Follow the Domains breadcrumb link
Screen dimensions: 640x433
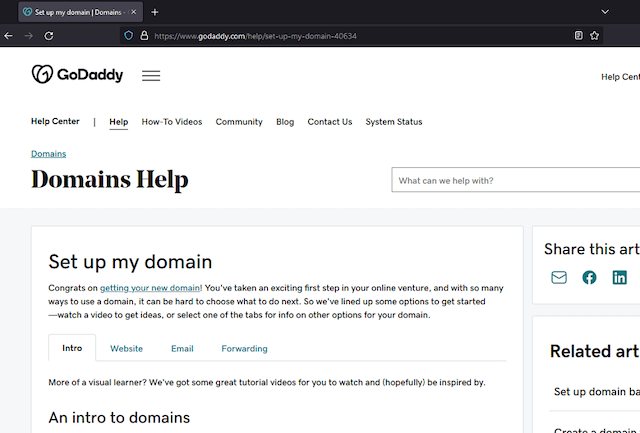pos(49,154)
